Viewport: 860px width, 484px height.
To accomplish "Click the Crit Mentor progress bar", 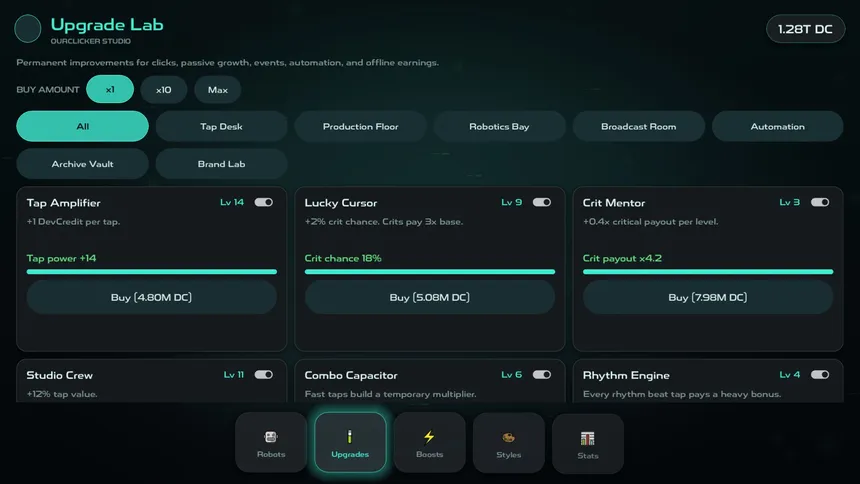I will coord(708,272).
